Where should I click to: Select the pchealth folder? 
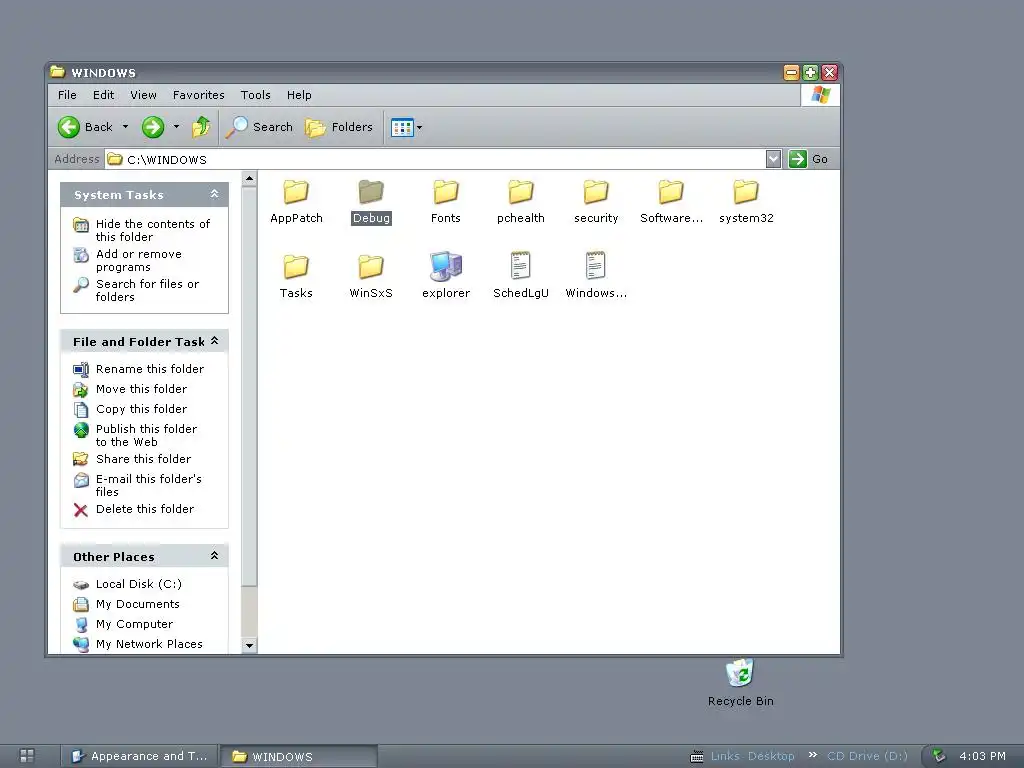pyautogui.click(x=520, y=202)
